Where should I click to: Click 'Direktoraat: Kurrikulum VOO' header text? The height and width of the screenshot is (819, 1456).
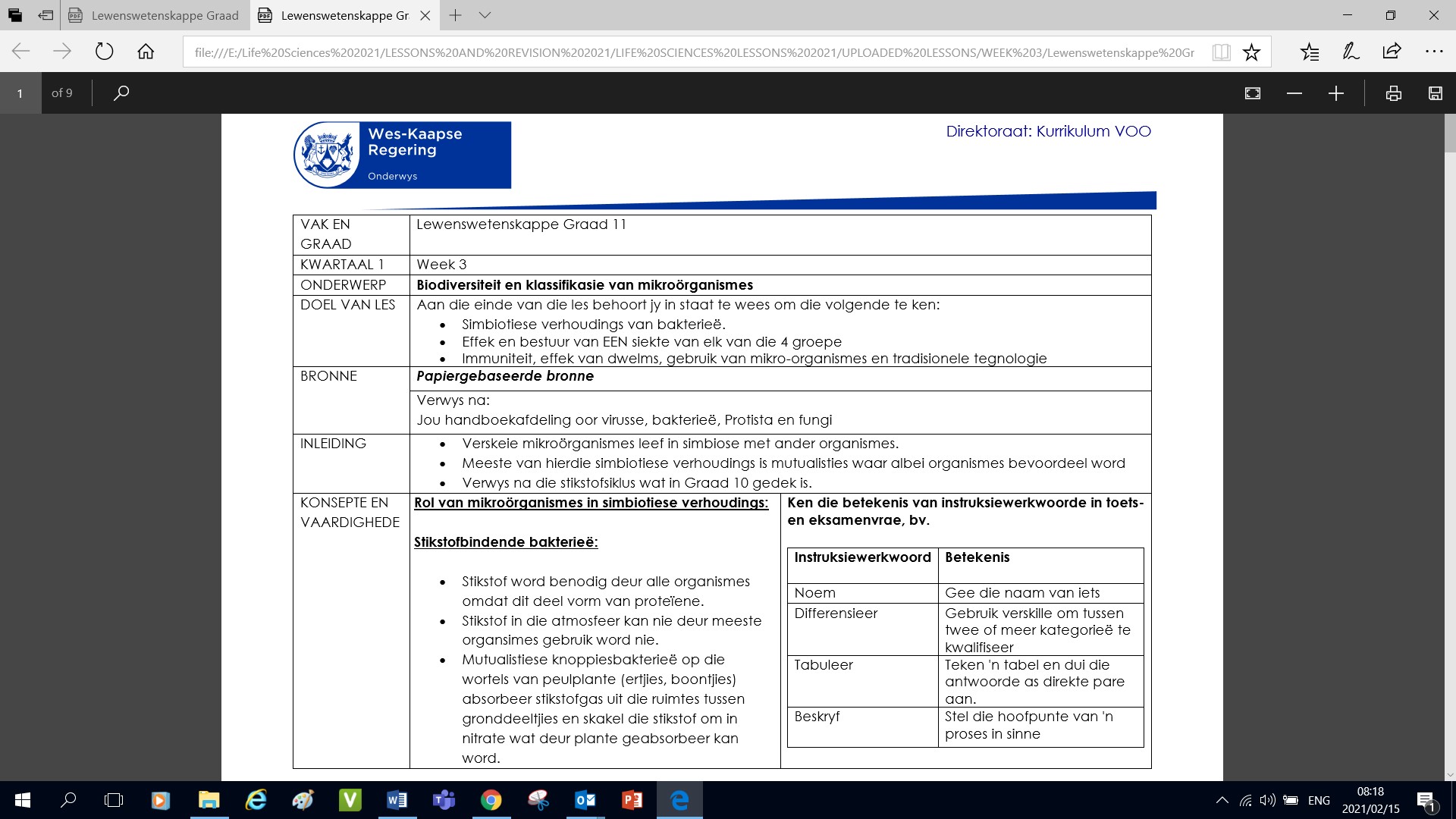click(x=1048, y=131)
